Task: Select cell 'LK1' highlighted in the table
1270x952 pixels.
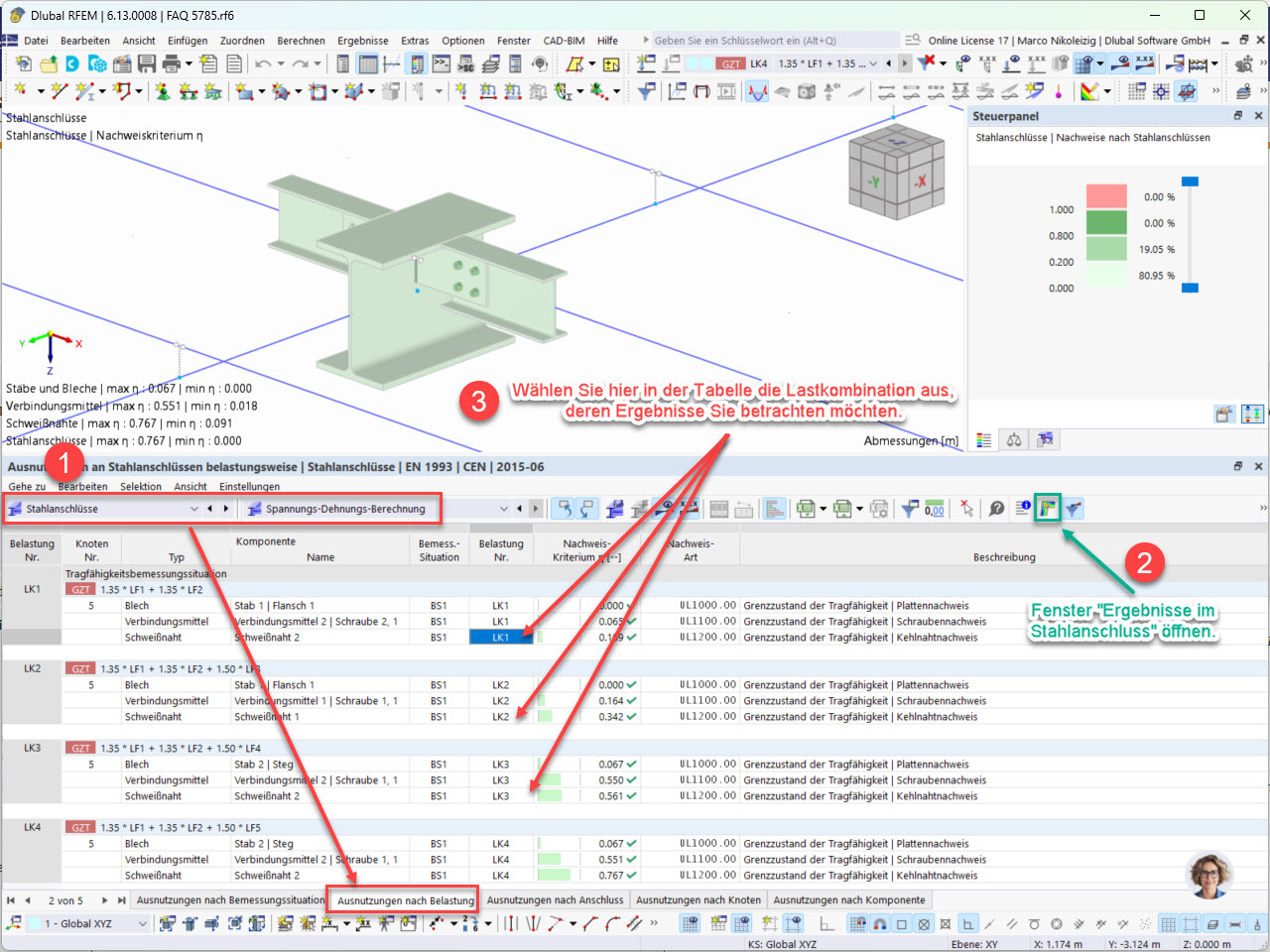Action: tap(501, 638)
